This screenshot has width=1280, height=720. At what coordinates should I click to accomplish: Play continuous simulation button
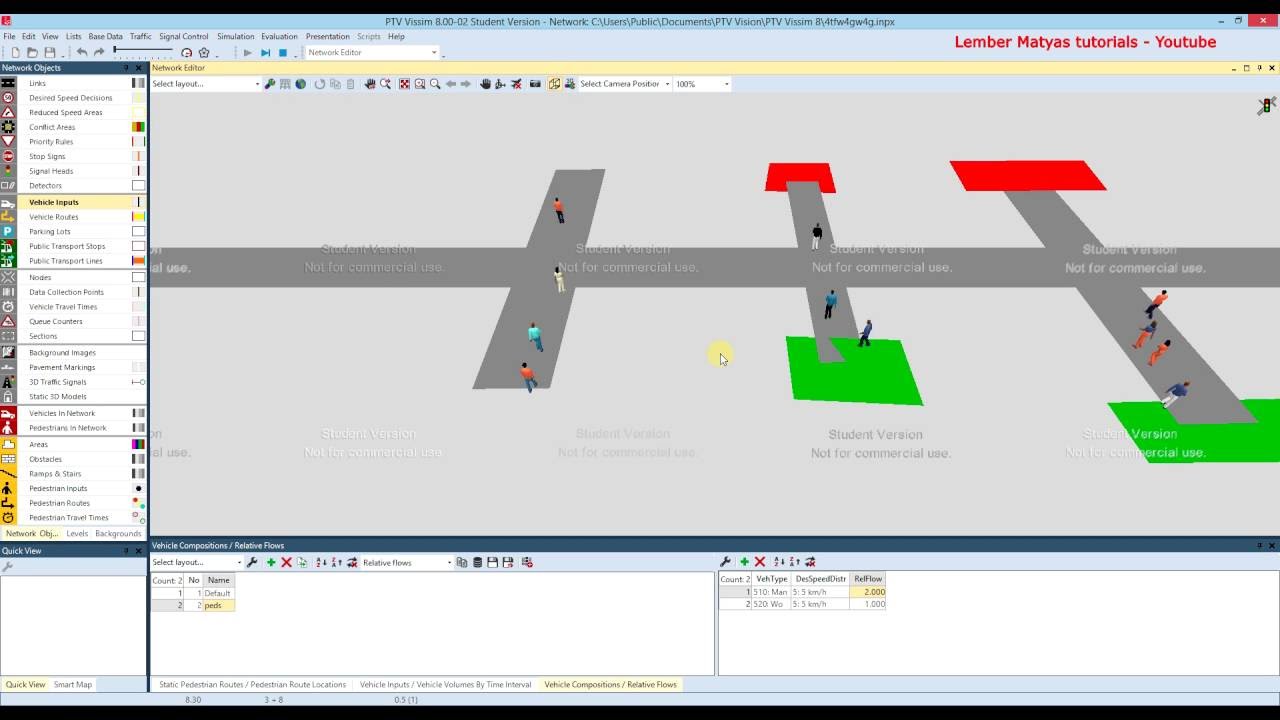tap(247, 53)
